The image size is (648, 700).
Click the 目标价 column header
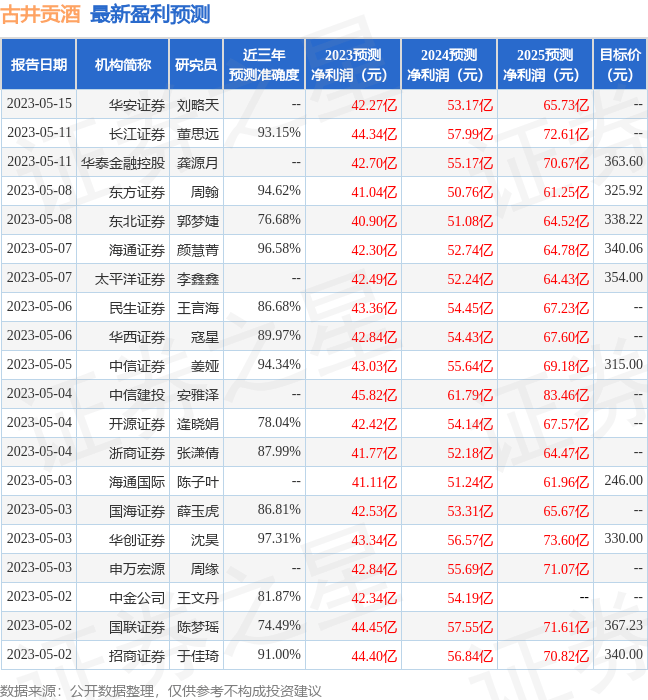(620, 64)
